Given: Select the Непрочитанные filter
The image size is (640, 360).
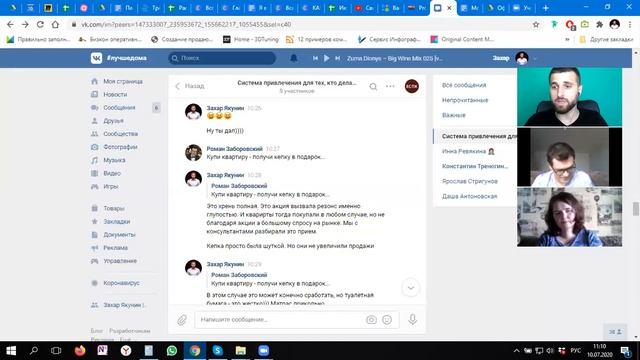Looking at the screenshot, I should tap(465, 100).
